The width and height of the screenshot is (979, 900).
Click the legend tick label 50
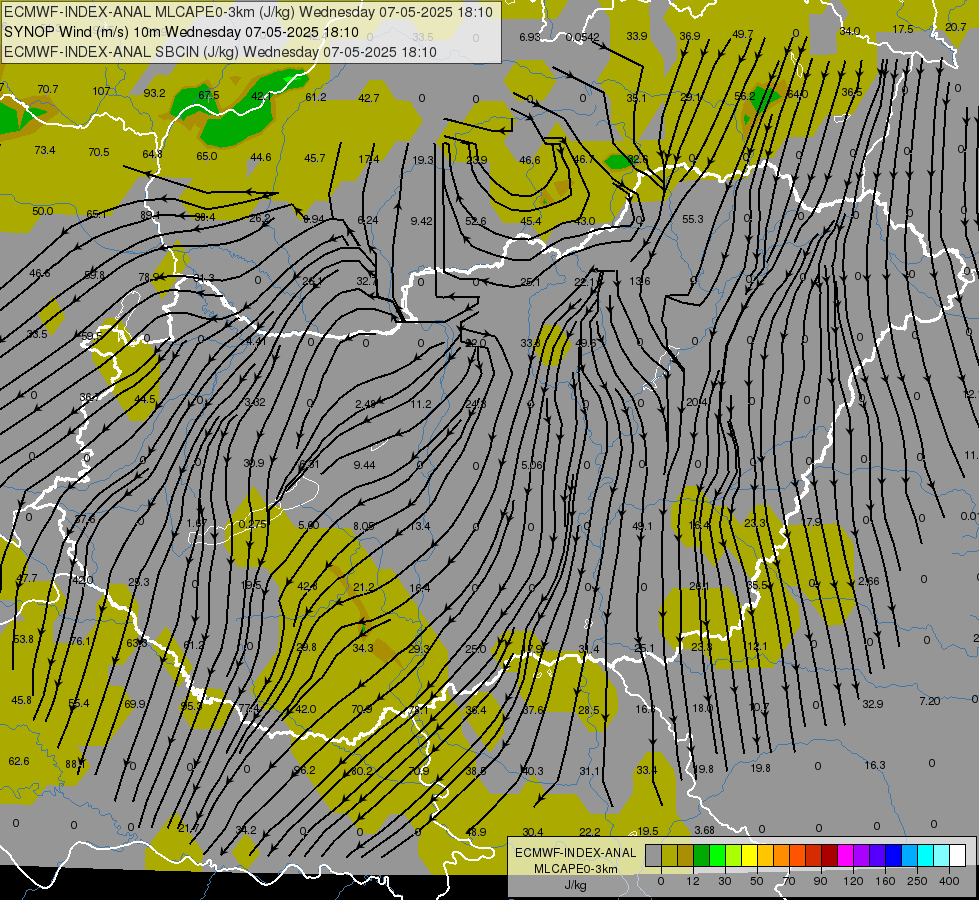tap(757, 881)
